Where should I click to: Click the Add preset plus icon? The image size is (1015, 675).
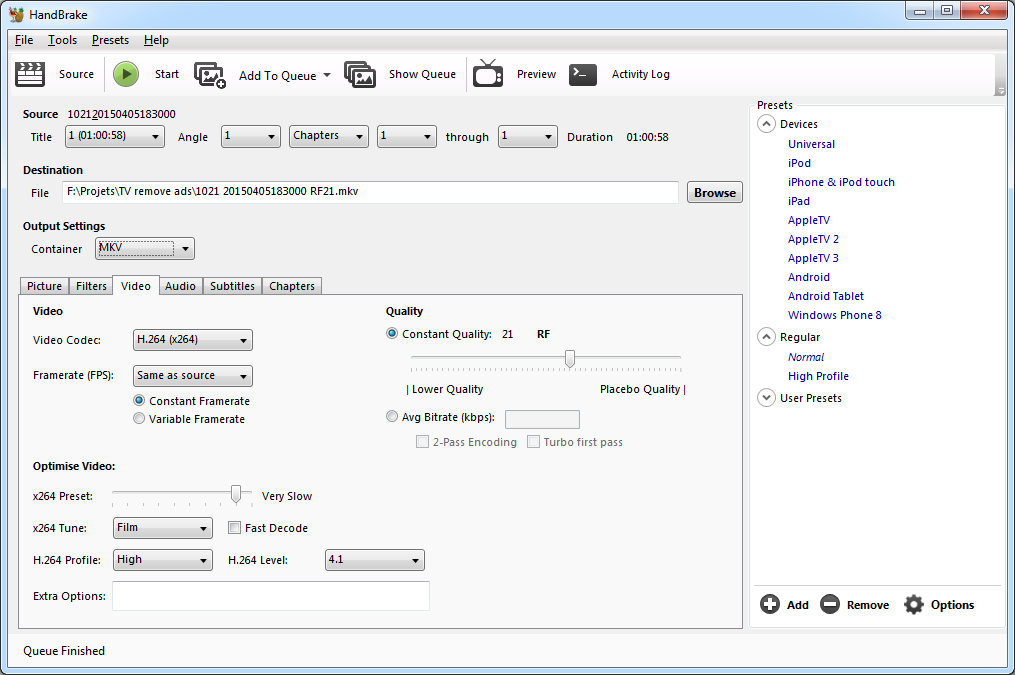(770, 605)
